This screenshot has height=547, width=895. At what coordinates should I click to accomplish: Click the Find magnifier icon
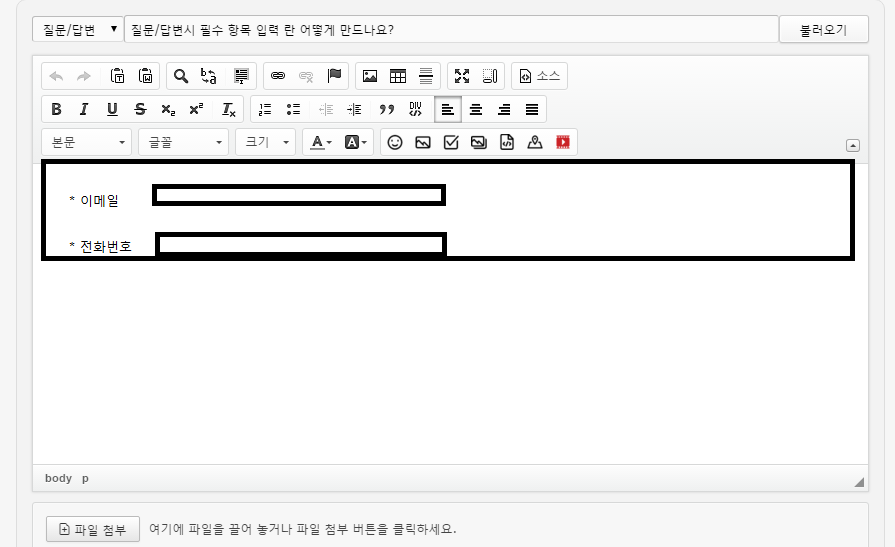pyautogui.click(x=181, y=76)
